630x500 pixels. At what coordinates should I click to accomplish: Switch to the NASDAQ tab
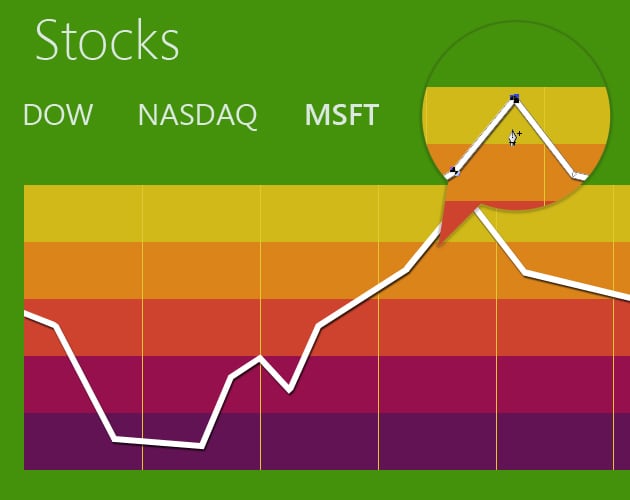197,115
